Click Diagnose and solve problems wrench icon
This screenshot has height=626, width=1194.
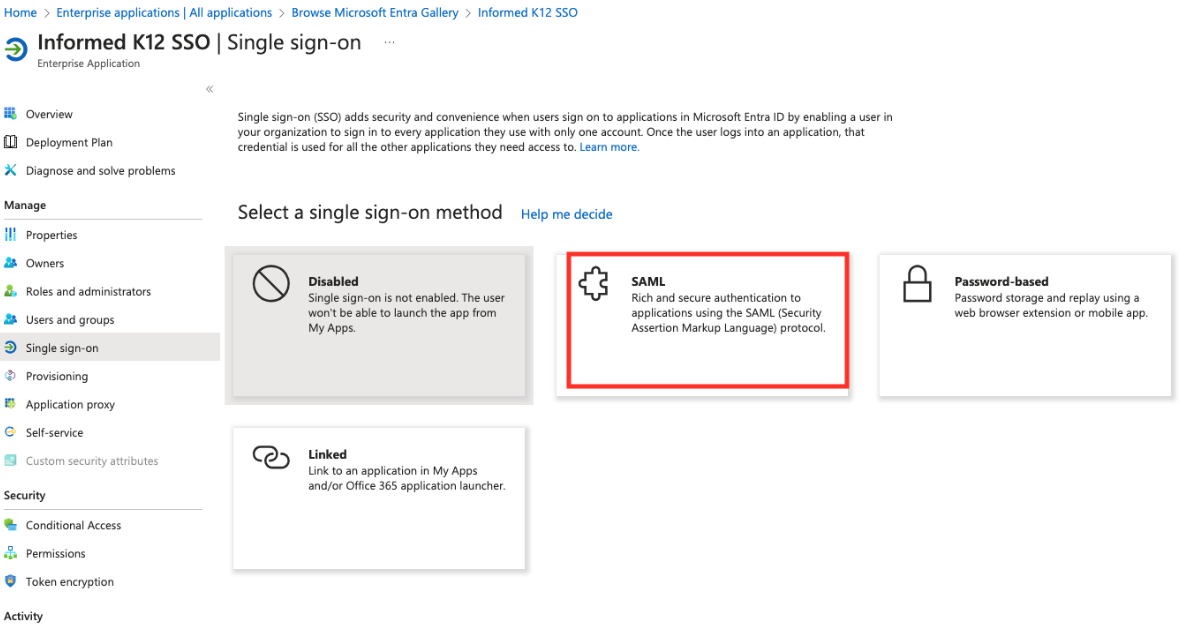(x=11, y=170)
